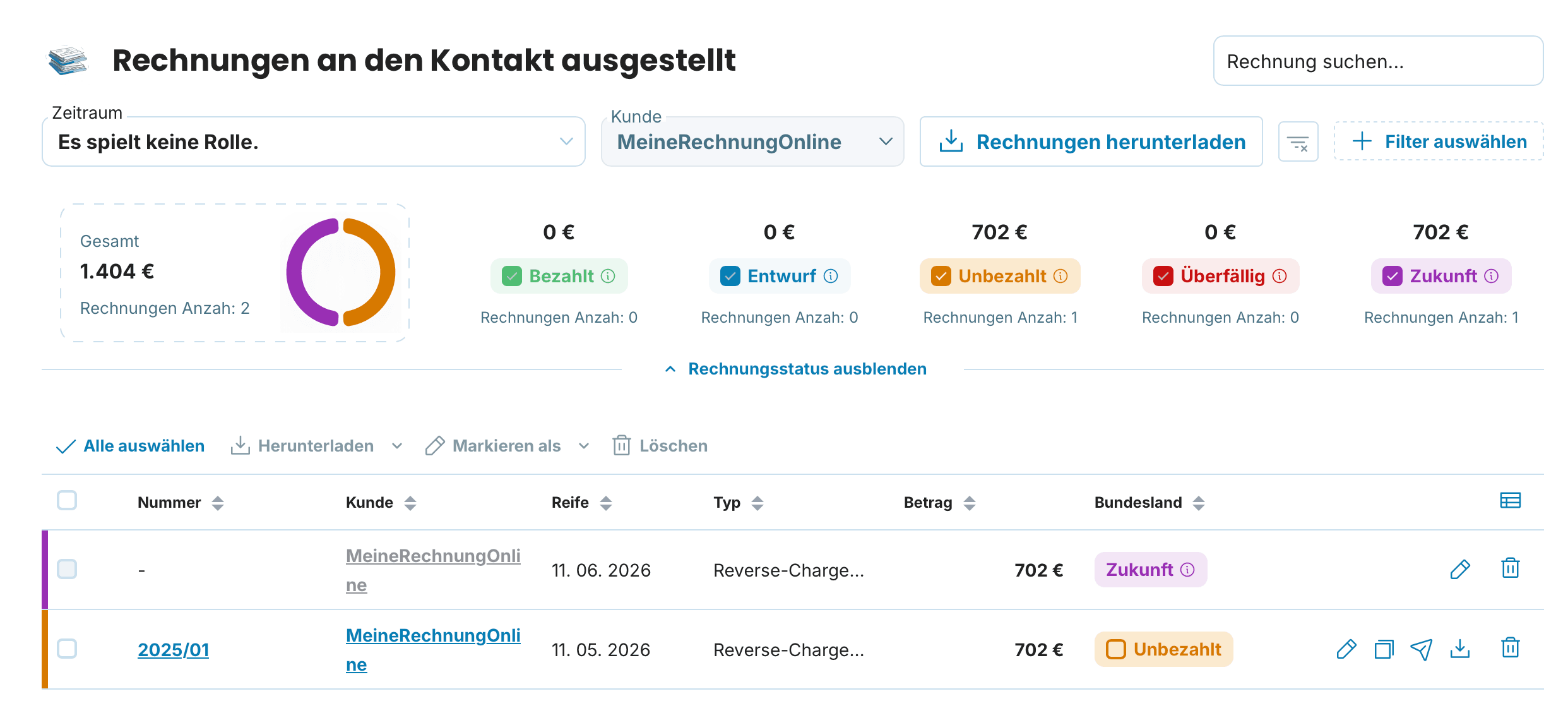
Task: Check the select-all header checkbox
Action: [67, 500]
